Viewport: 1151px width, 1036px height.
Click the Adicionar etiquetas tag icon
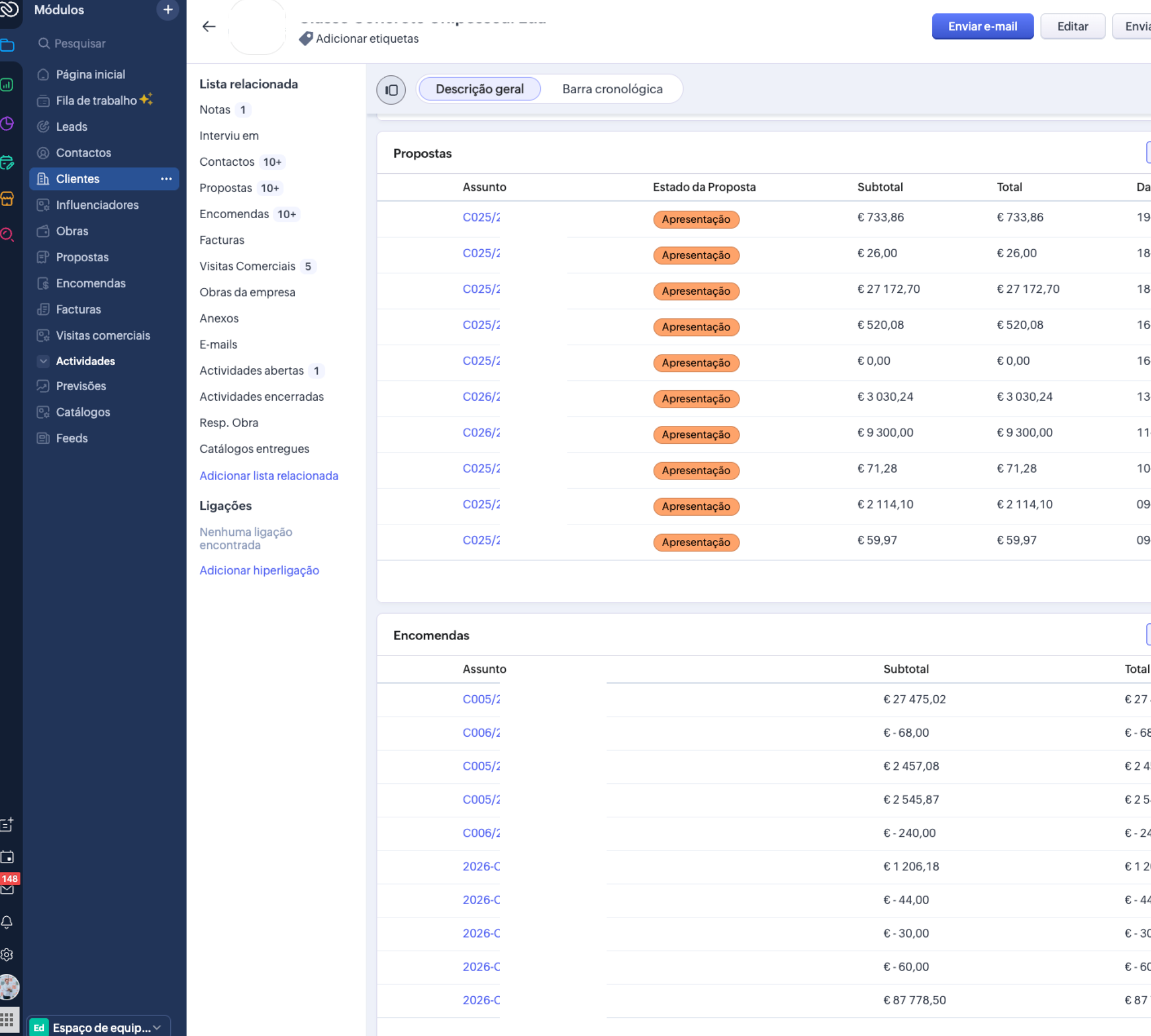306,39
